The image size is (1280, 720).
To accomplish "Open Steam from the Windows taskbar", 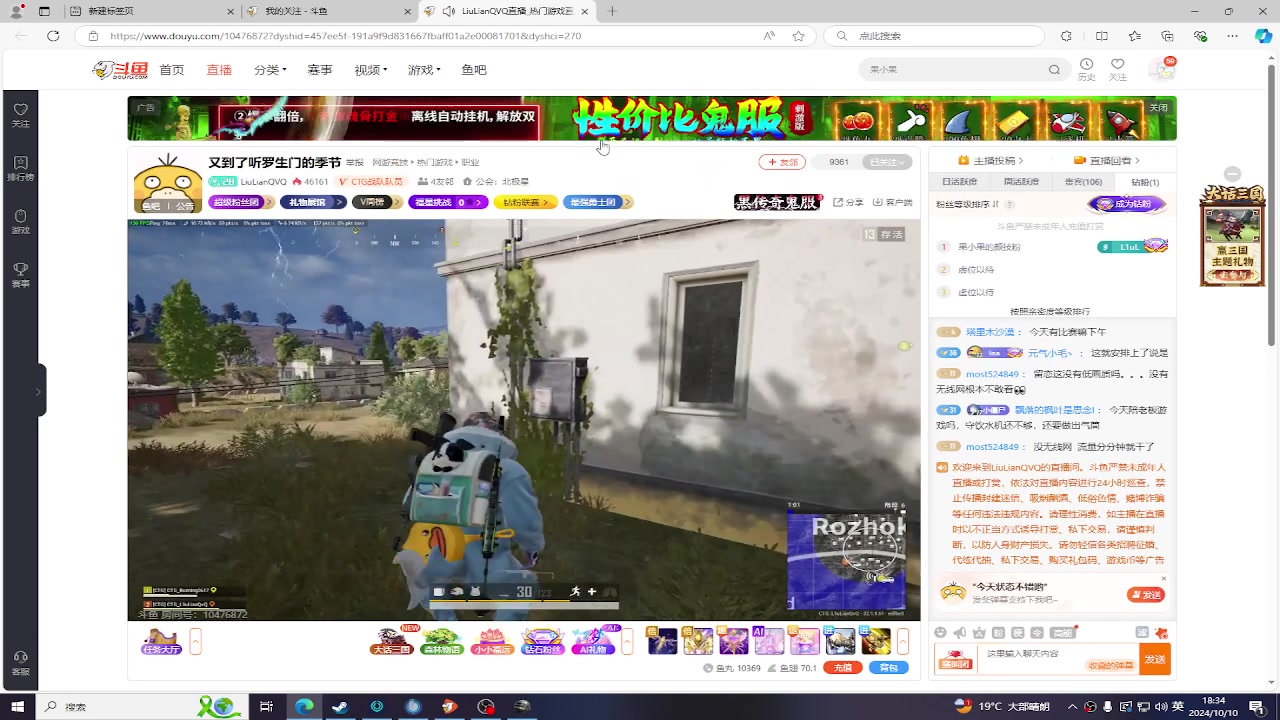I will [x=340, y=706].
